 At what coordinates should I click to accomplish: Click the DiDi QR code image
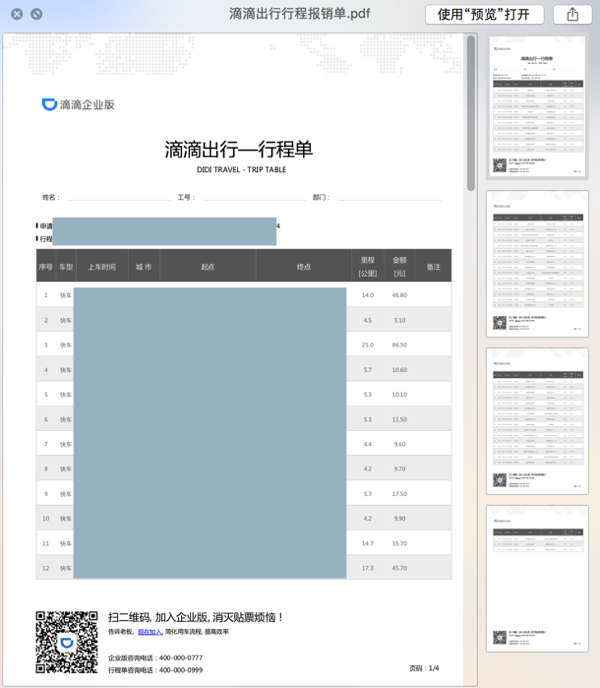67,642
